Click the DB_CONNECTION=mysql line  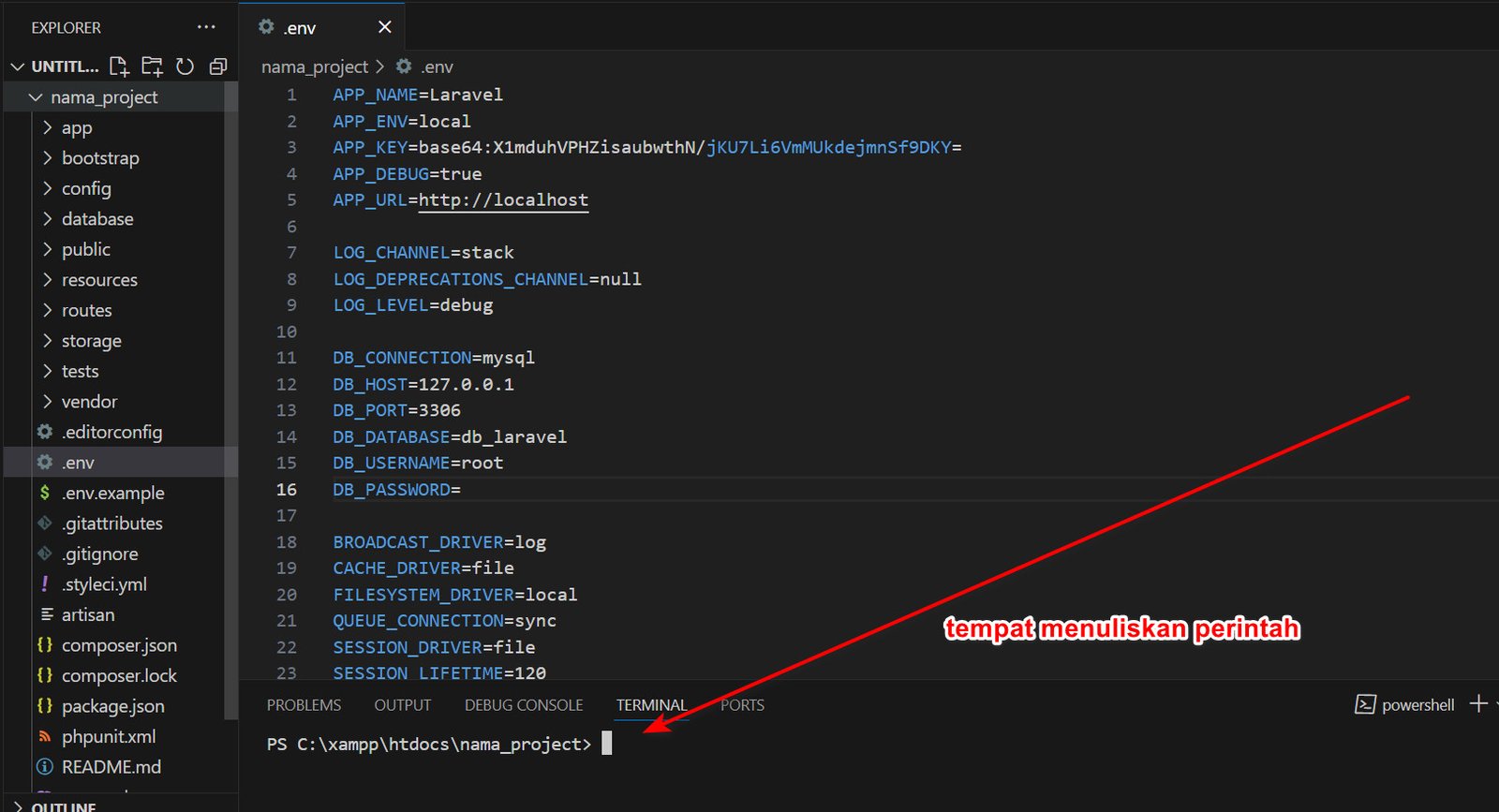(434, 358)
